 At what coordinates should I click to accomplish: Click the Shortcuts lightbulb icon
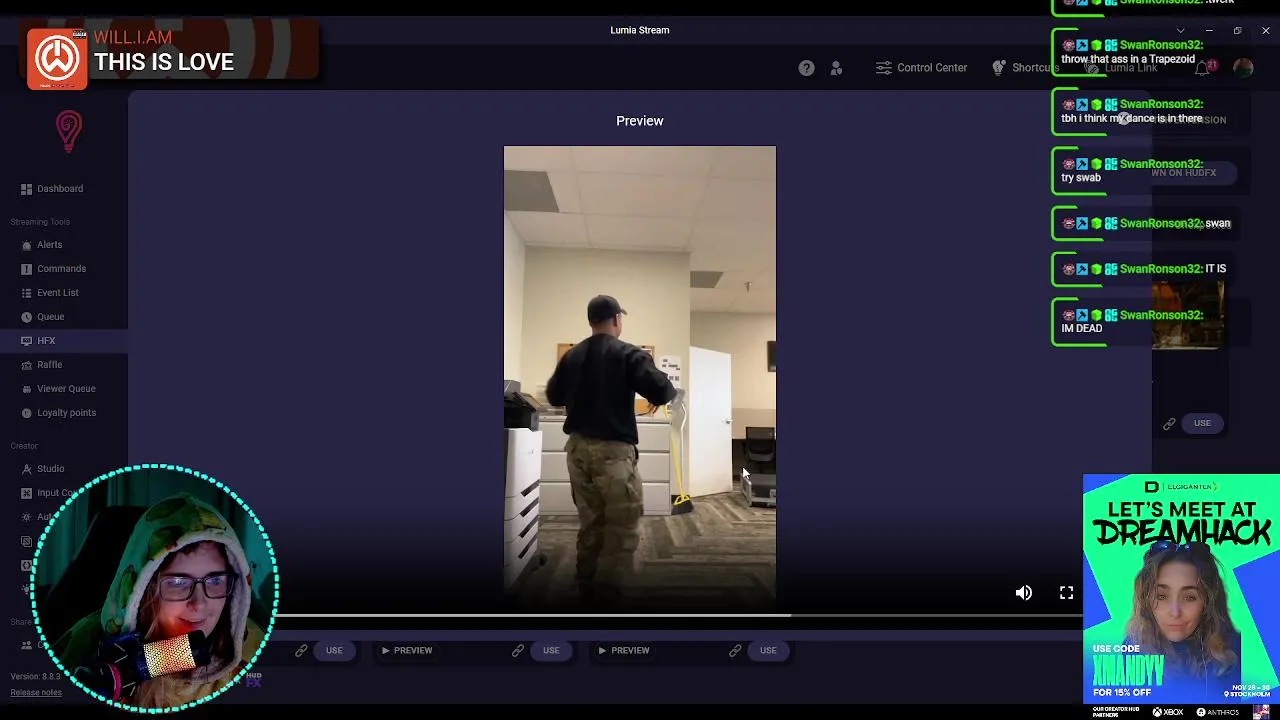pos(999,68)
